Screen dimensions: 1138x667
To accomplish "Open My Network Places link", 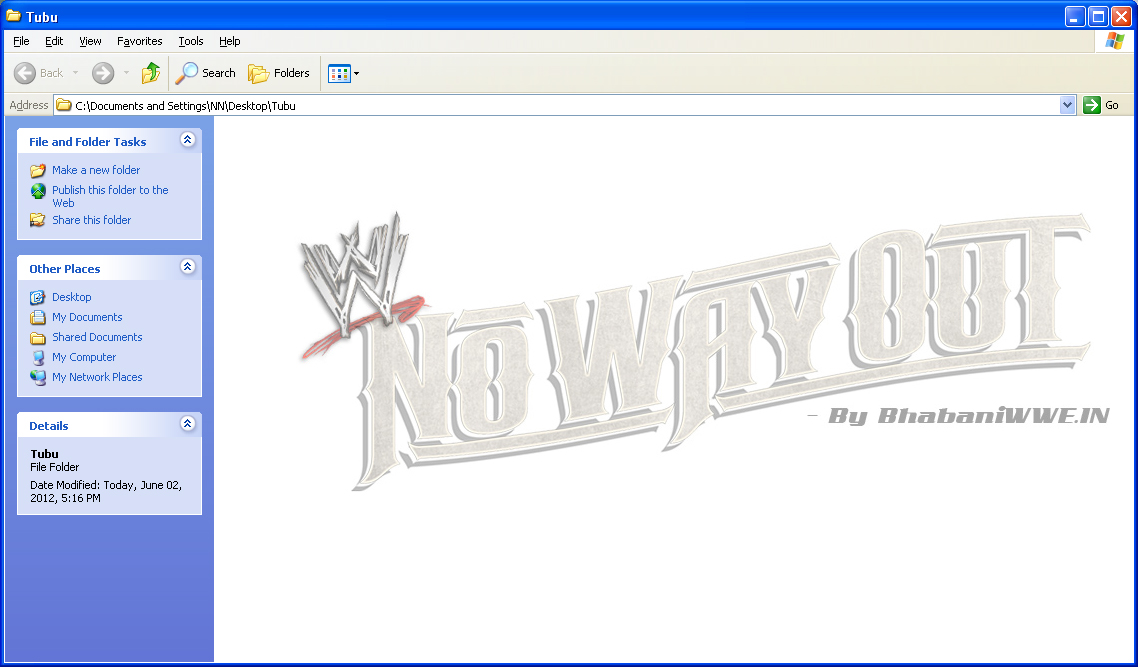I will [x=97, y=377].
